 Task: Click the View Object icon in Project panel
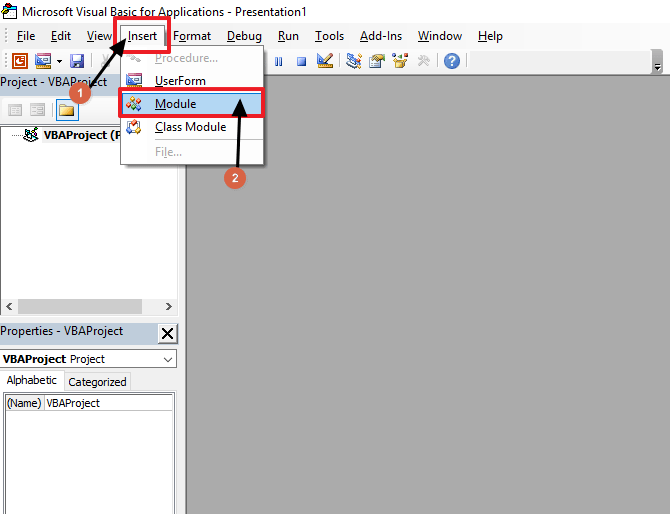coord(38,110)
